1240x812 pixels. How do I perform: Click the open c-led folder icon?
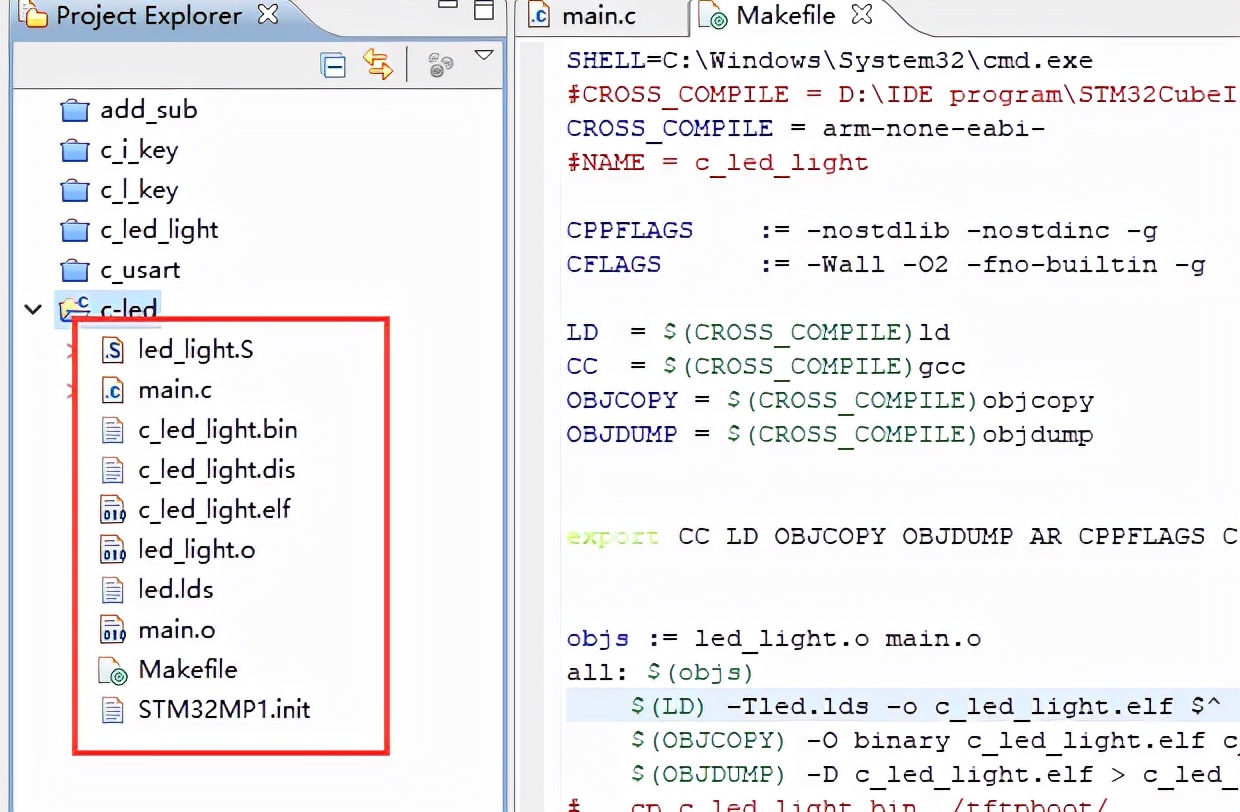75,309
